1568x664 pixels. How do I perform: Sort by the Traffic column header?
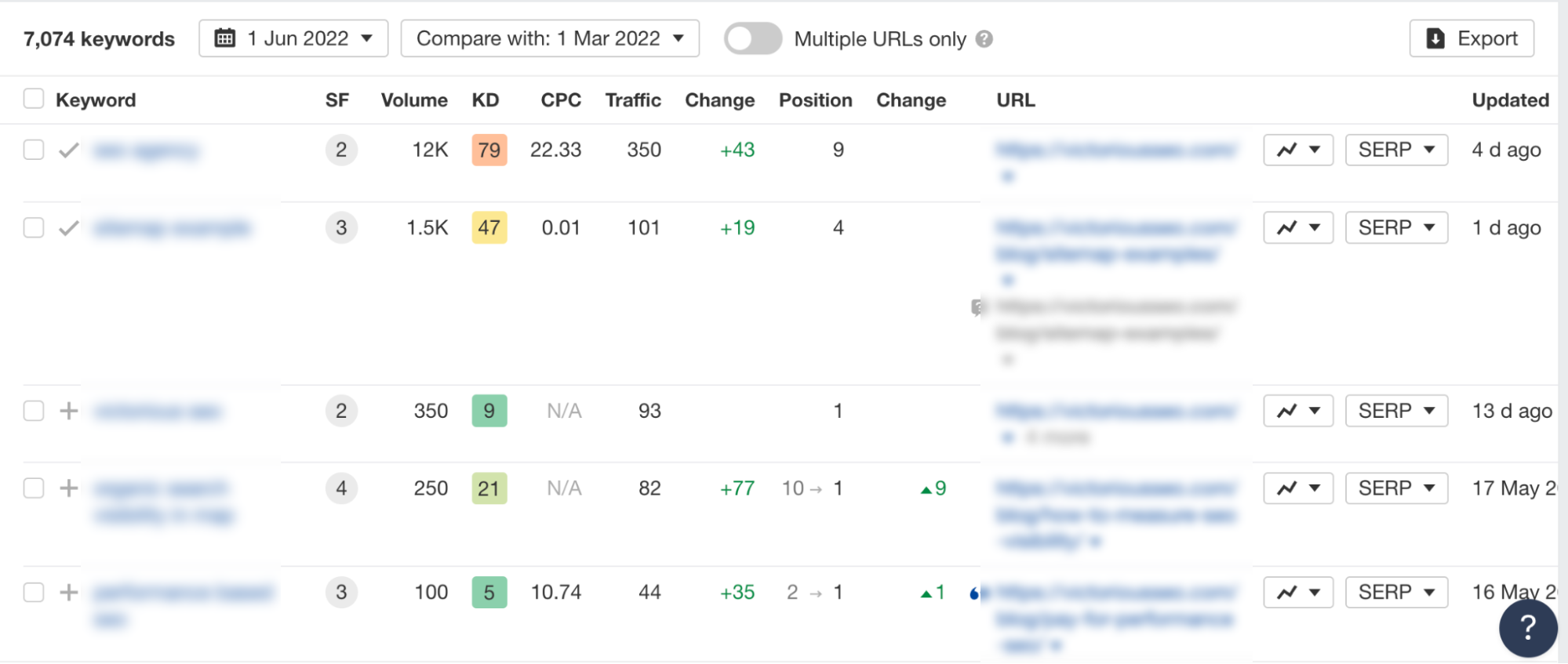(633, 100)
